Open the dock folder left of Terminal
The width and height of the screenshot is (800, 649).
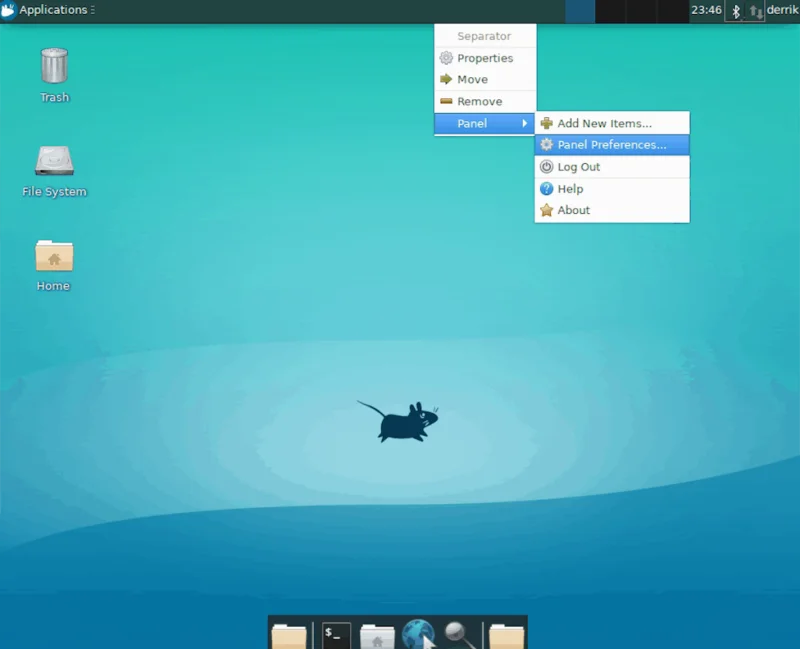tap(289, 636)
